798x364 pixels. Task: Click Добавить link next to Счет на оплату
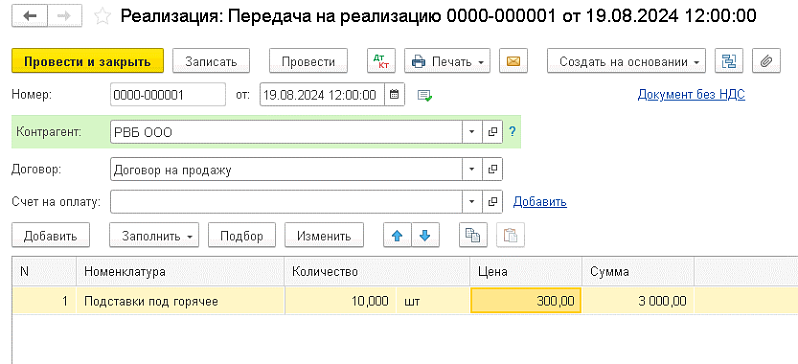[539, 202]
